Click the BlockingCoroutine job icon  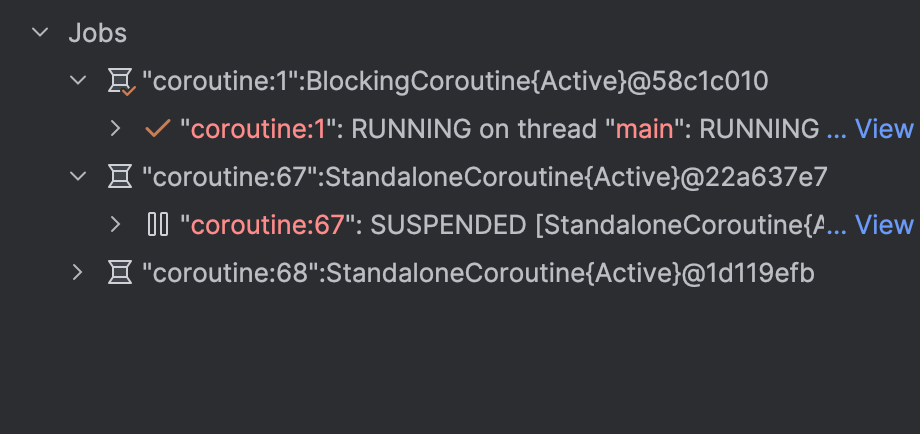pyautogui.click(x=120, y=82)
